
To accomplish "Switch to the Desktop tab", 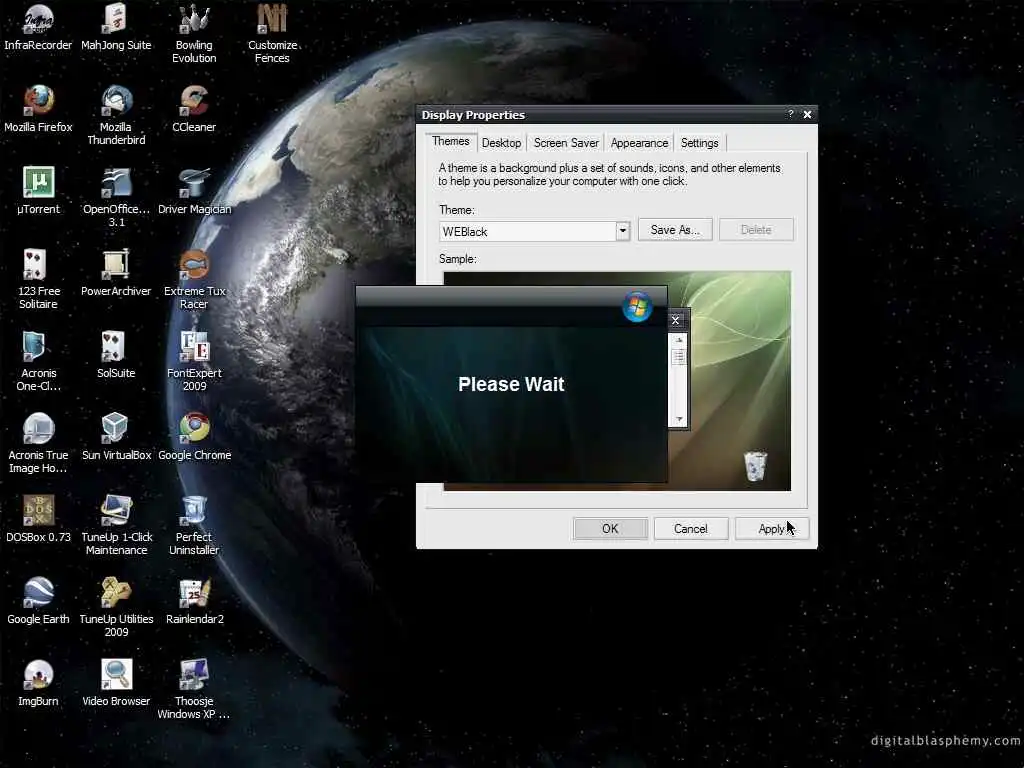I will click(x=502, y=142).
